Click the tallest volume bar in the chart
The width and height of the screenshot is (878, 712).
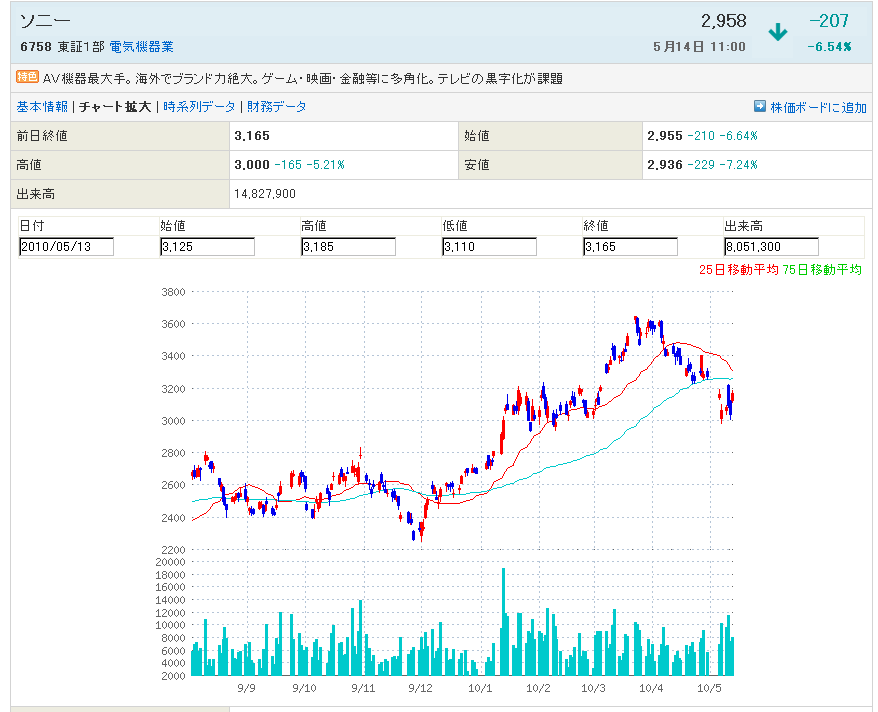coord(503,620)
